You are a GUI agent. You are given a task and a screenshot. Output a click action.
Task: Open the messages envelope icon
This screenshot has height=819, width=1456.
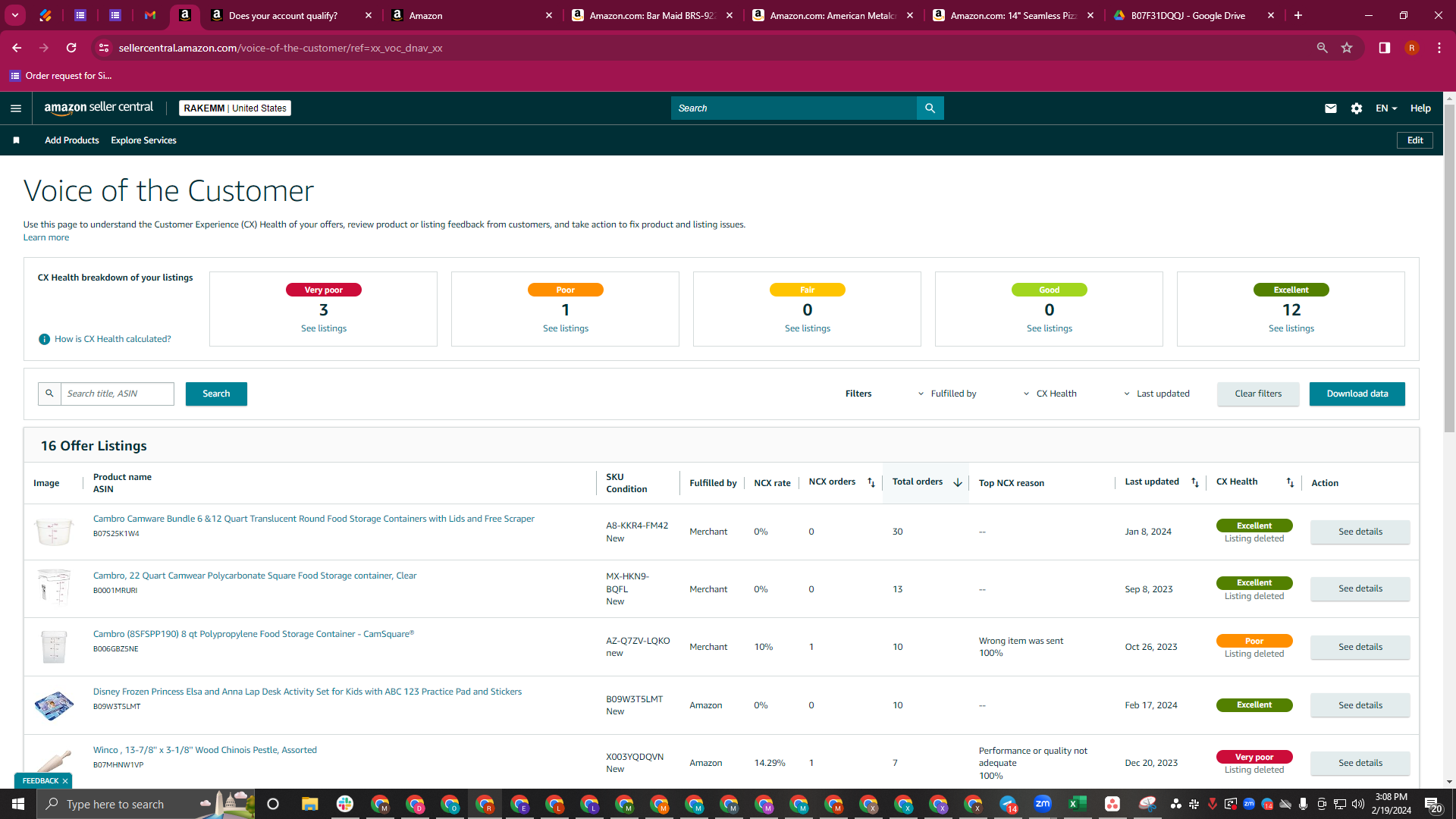[x=1330, y=108]
